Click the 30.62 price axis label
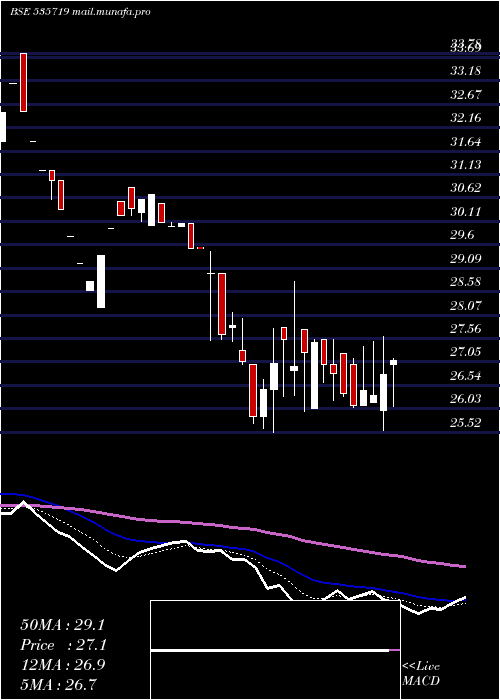 [465, 188]
